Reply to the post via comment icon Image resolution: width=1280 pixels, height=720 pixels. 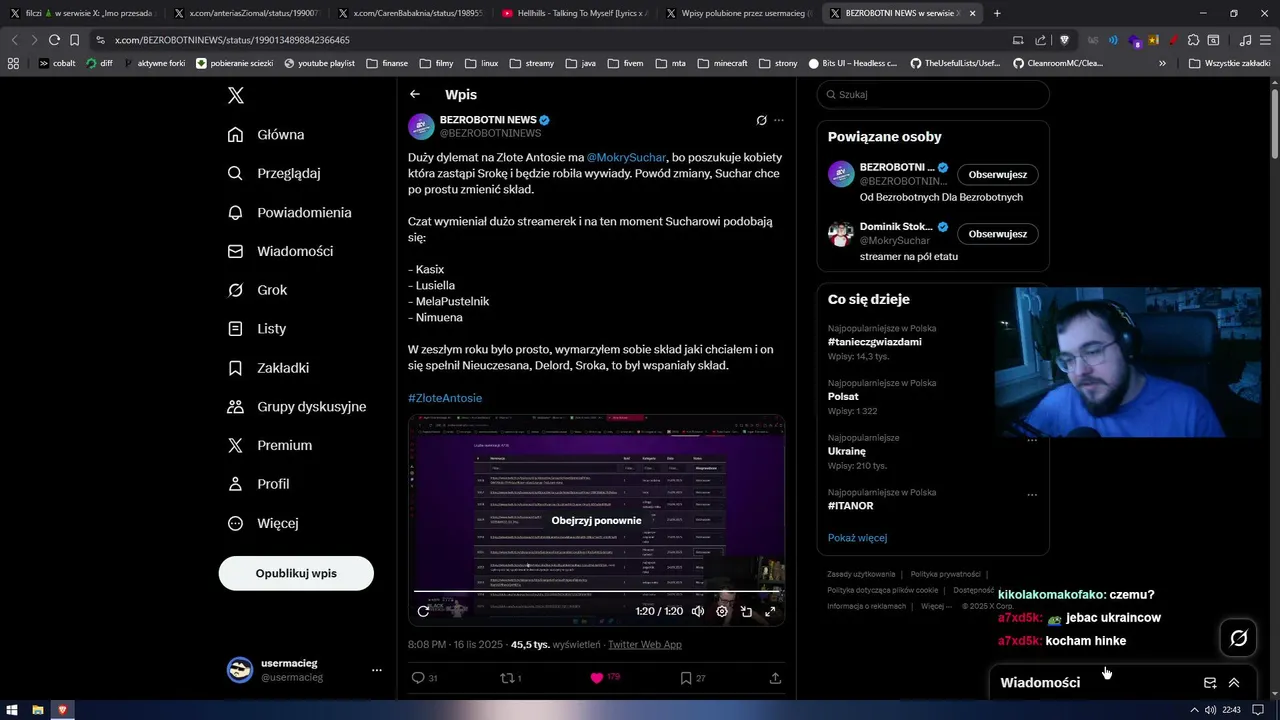(x=418, y=678)
